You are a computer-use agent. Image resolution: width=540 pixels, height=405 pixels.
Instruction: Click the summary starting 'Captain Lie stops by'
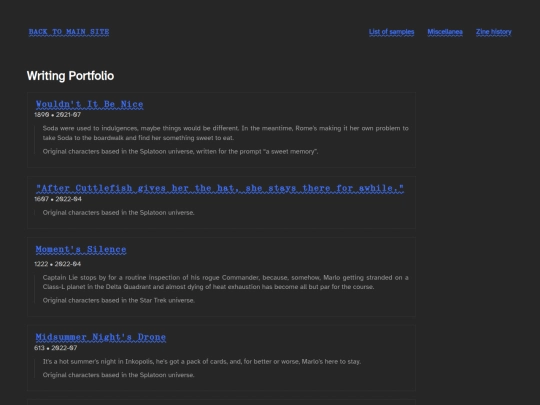pos(226,282)
